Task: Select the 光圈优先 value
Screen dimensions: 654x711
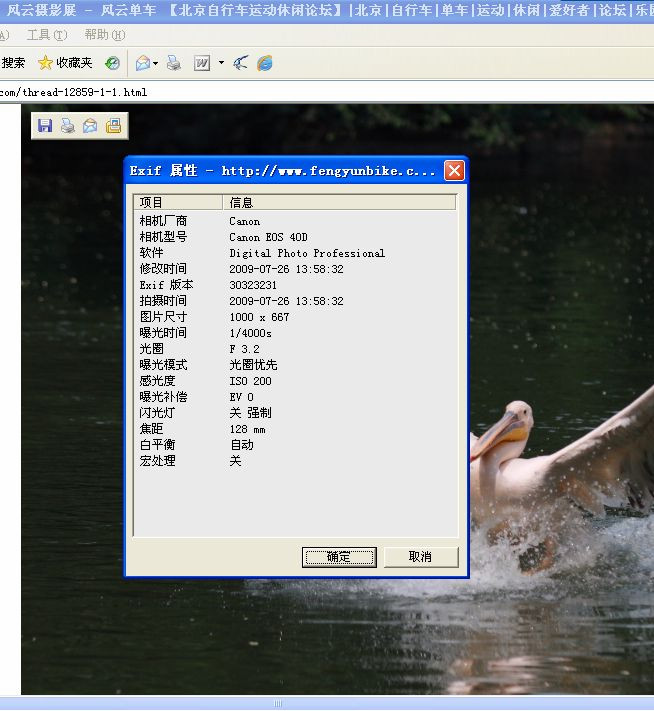Action: click(x=253, y=365)
